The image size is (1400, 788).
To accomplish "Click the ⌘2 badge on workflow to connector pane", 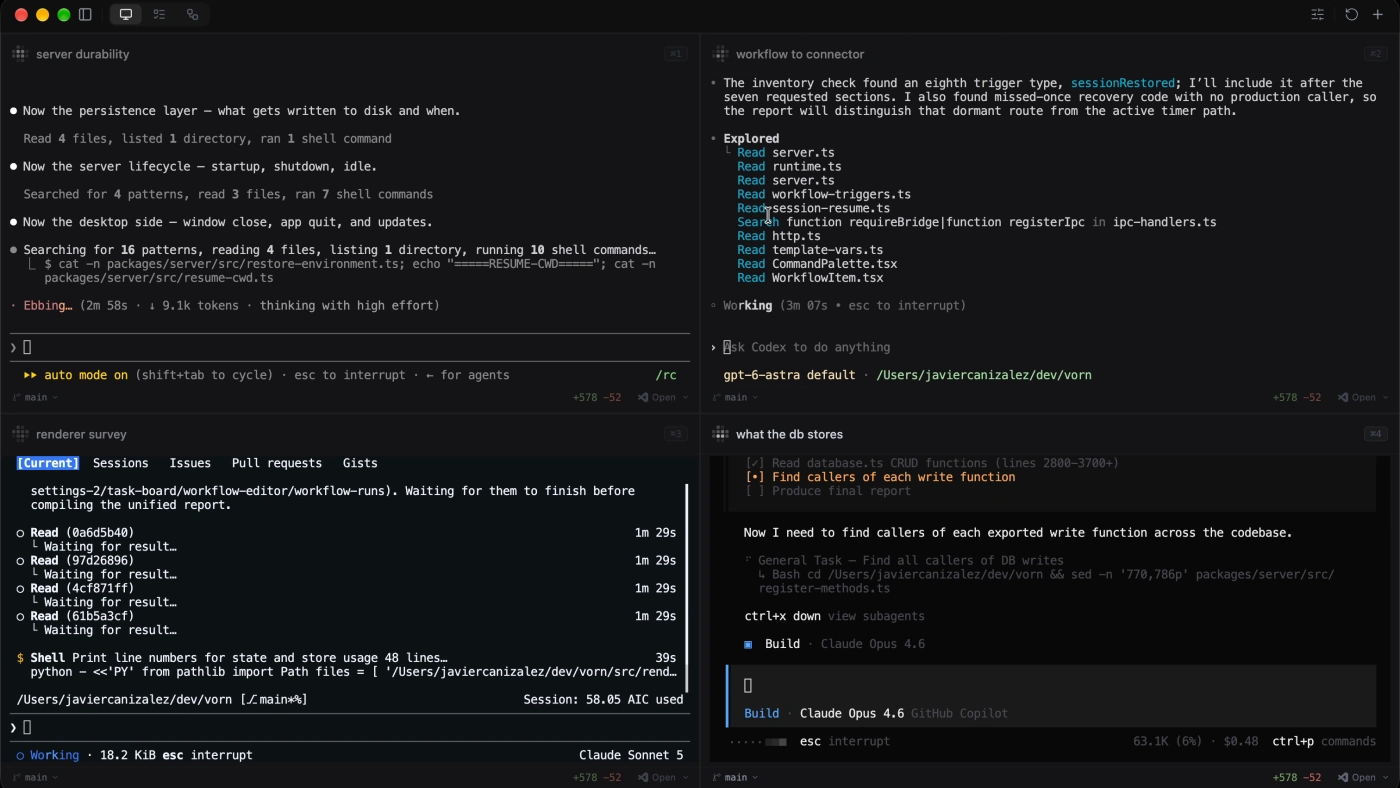I will [1376, 54].
